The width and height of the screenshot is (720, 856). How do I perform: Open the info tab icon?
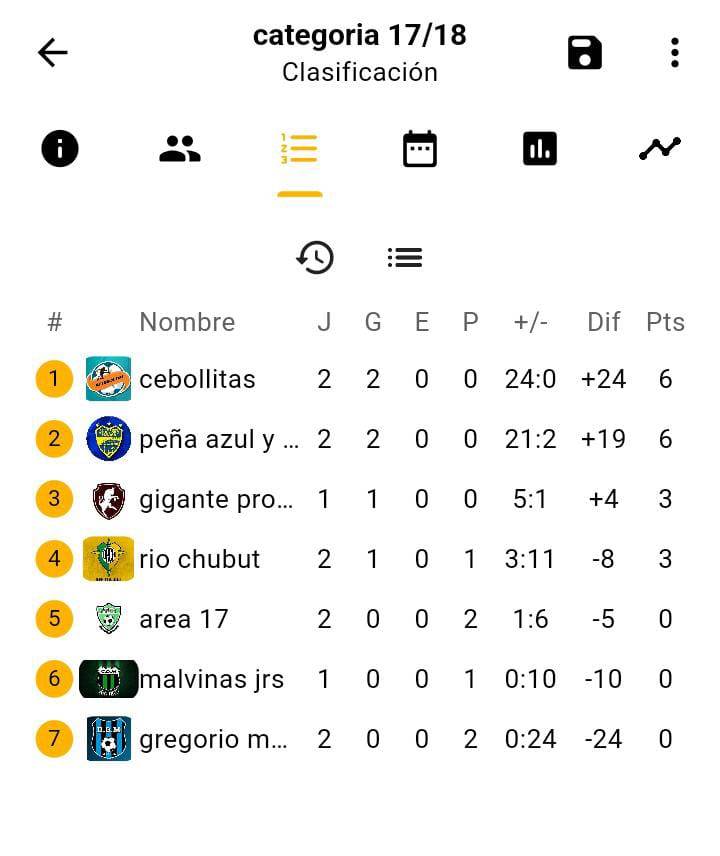(x=60, y=148)
